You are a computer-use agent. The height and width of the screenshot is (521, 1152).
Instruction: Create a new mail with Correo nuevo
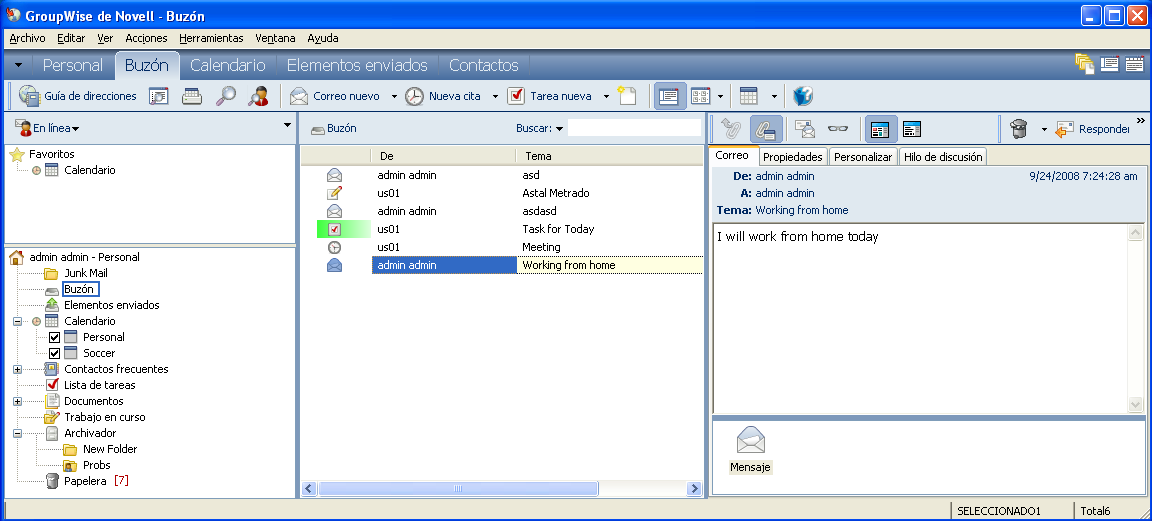coord(334,96)
